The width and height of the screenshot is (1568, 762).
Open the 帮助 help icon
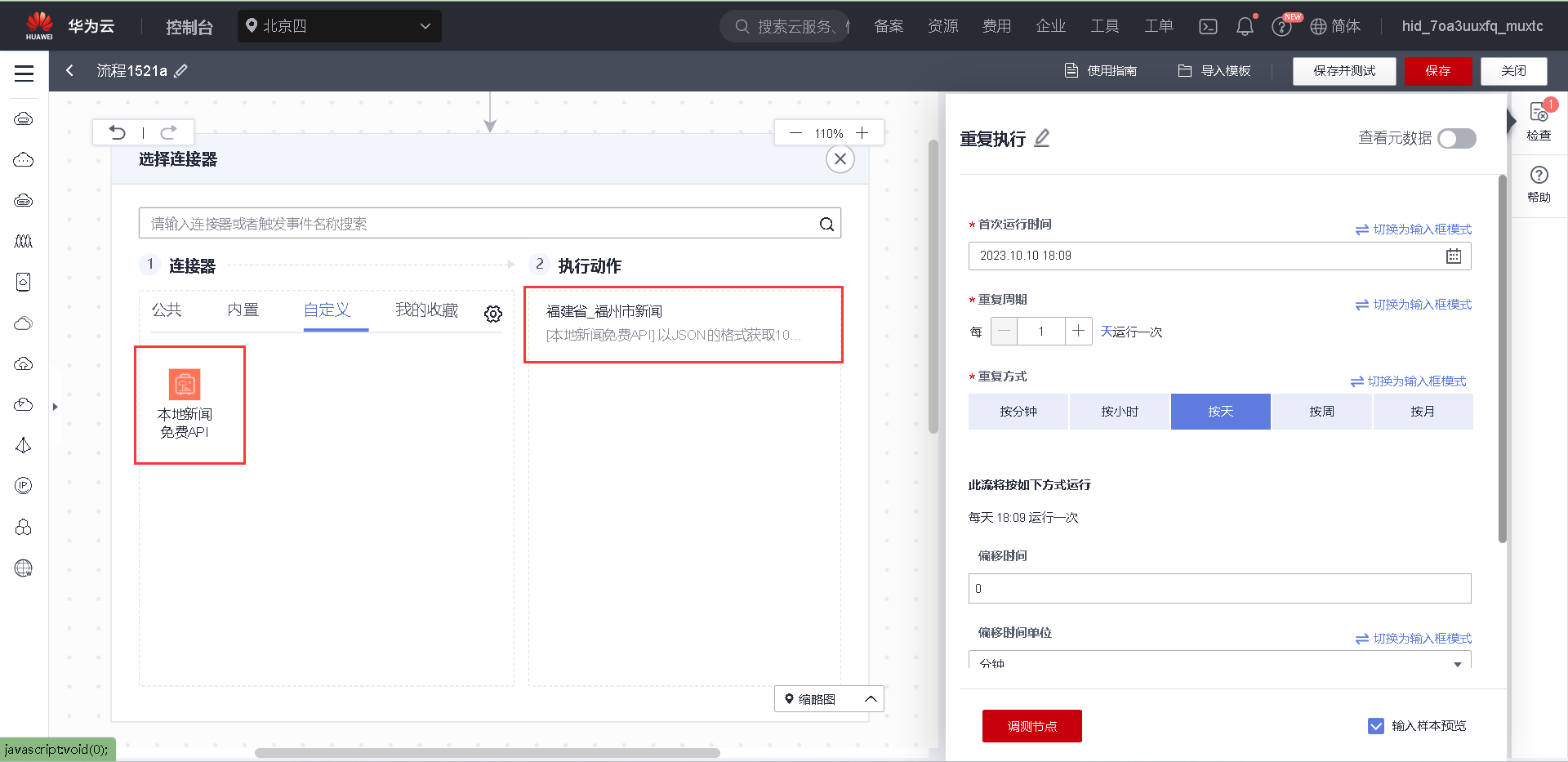[1539, 185]
